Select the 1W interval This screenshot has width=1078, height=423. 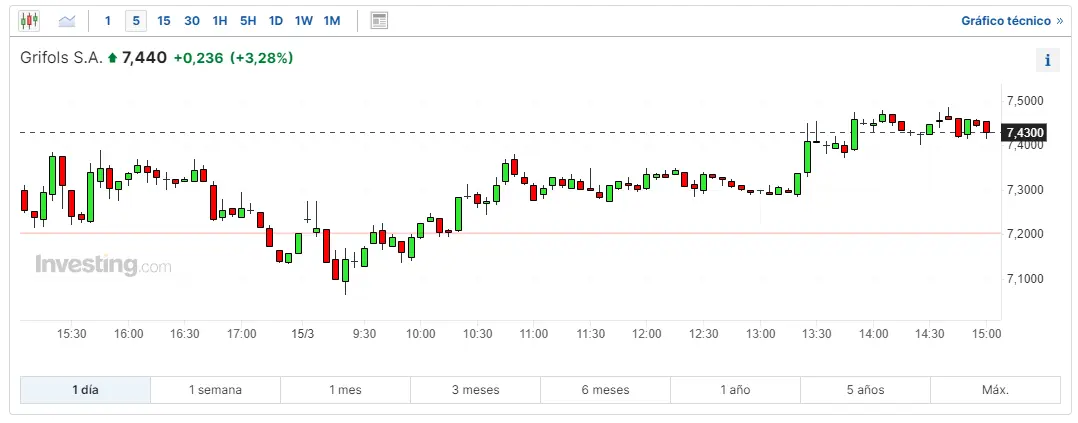click(303, 21)
